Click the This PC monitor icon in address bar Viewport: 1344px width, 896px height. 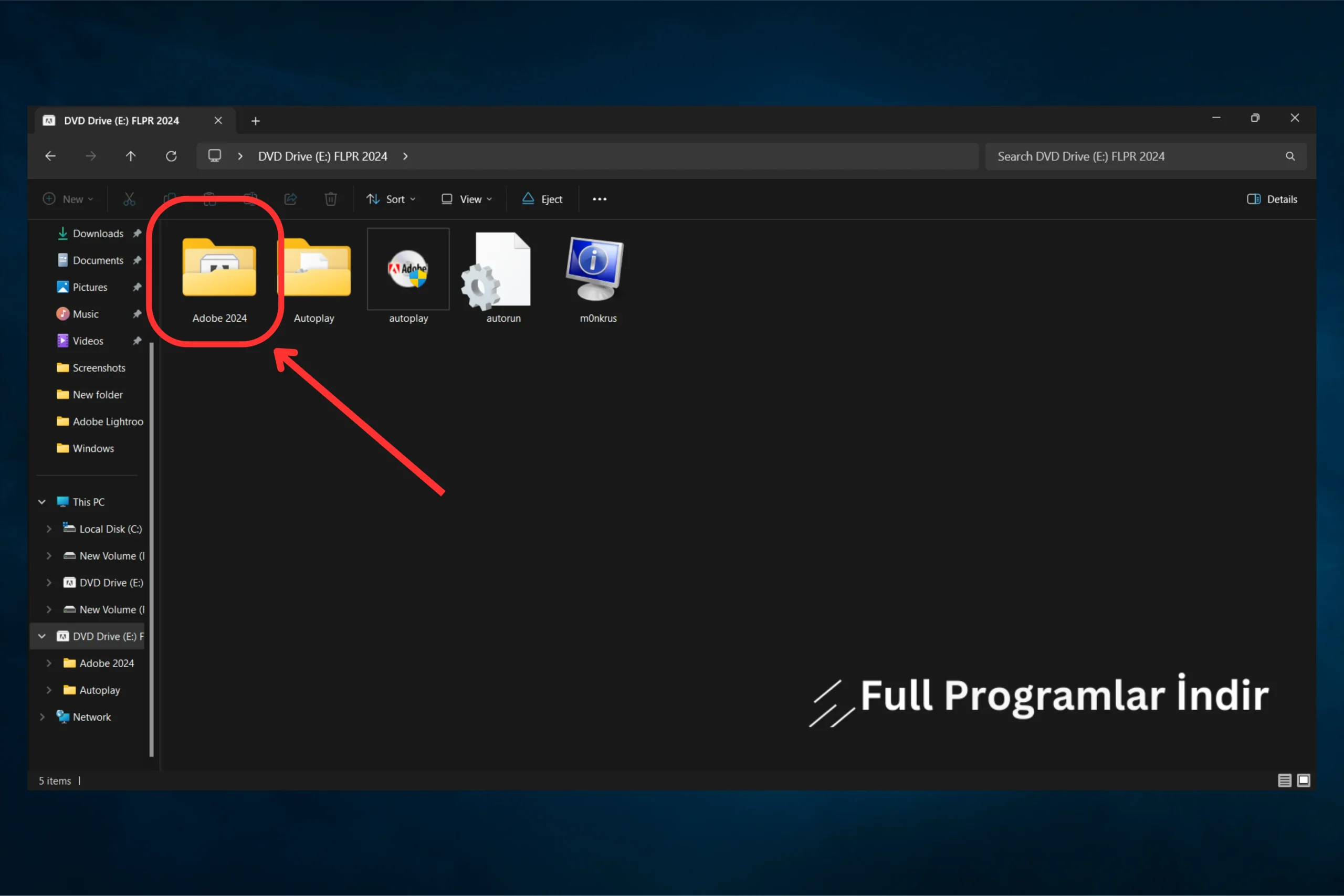point(215,156)
